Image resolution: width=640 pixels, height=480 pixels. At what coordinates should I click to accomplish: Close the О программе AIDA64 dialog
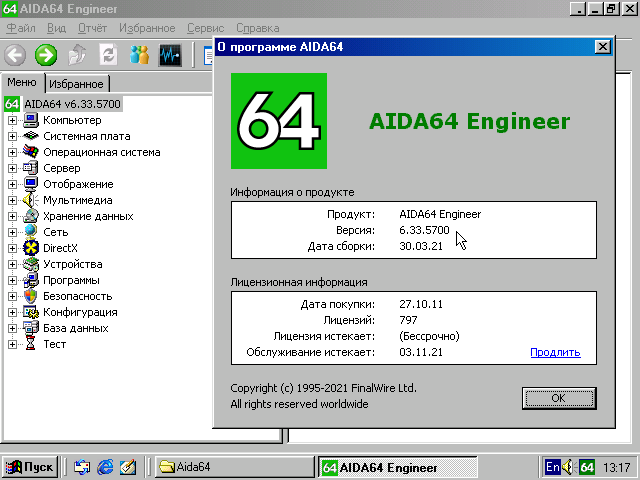[x=602, y=46]
